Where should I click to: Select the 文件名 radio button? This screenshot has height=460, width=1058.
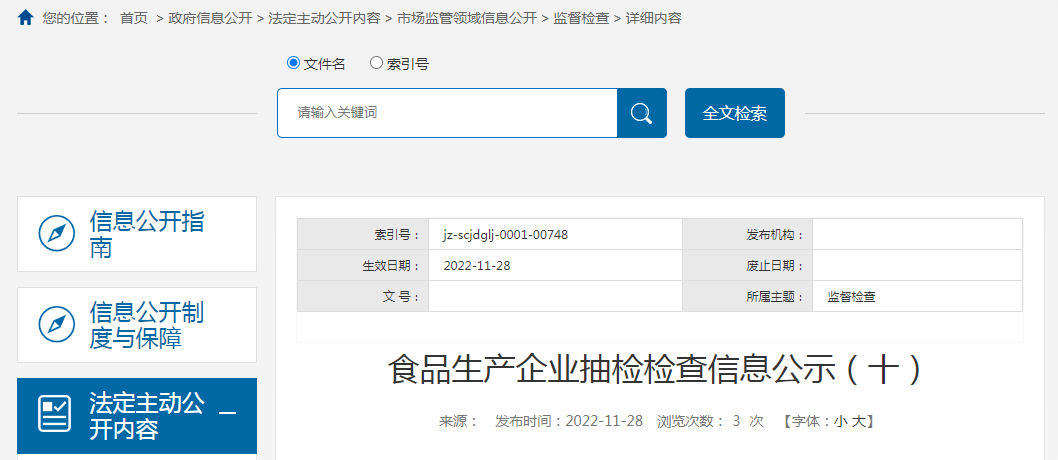293,63
